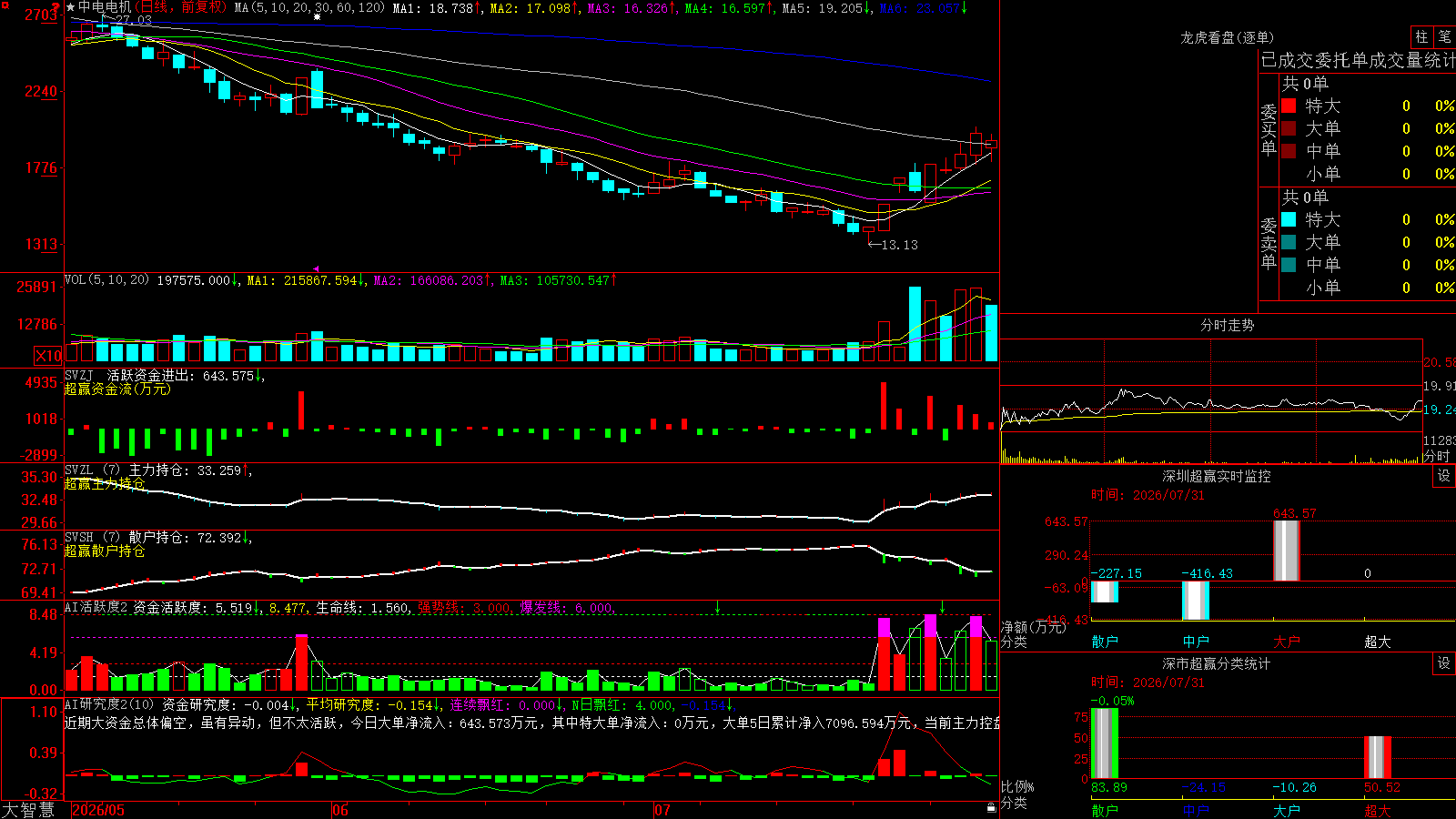Viewport: 1456px width, 819px height.
Task: Click the white sun marker on the K-line chart
Action: [x=318, y=17]
